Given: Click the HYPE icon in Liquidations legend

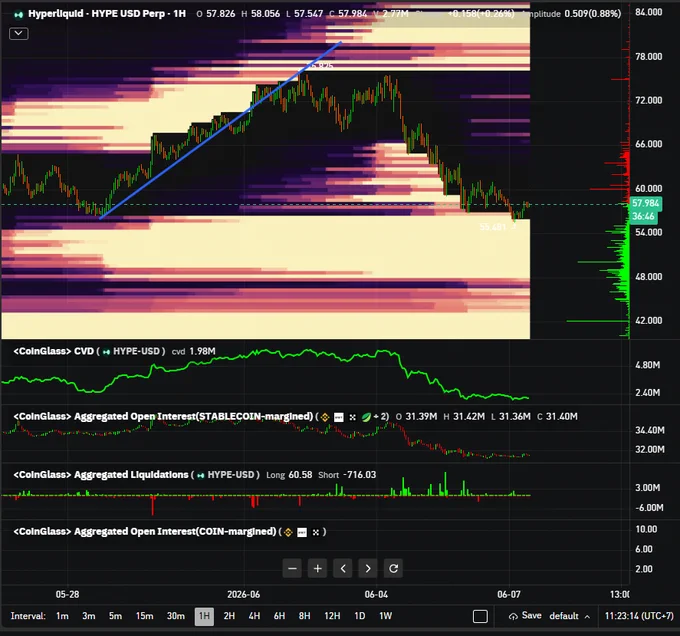Looking at the screenshot, I should 200,476.
